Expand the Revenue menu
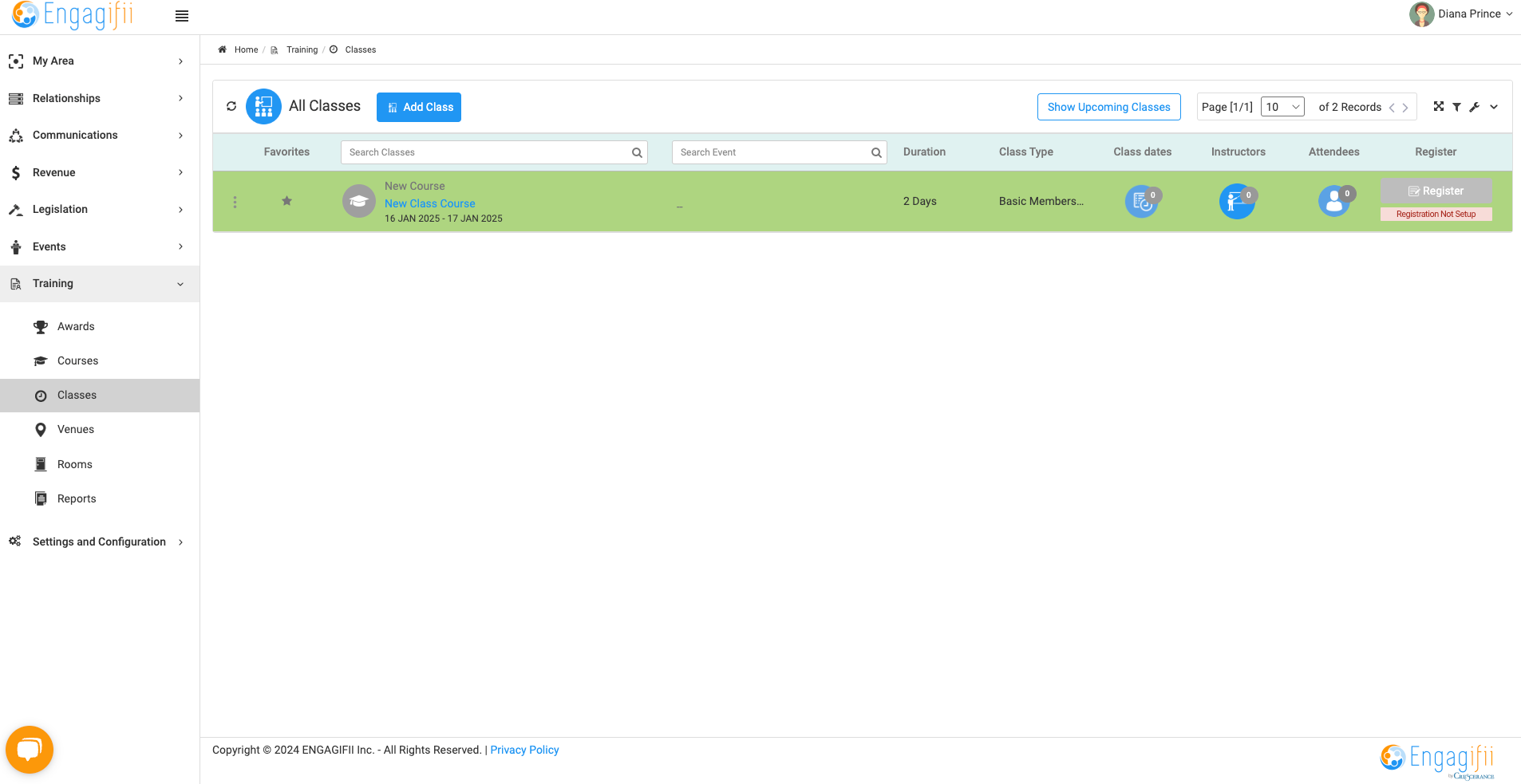The width and height of the screenshot is (1521, 784). point(100,172)
